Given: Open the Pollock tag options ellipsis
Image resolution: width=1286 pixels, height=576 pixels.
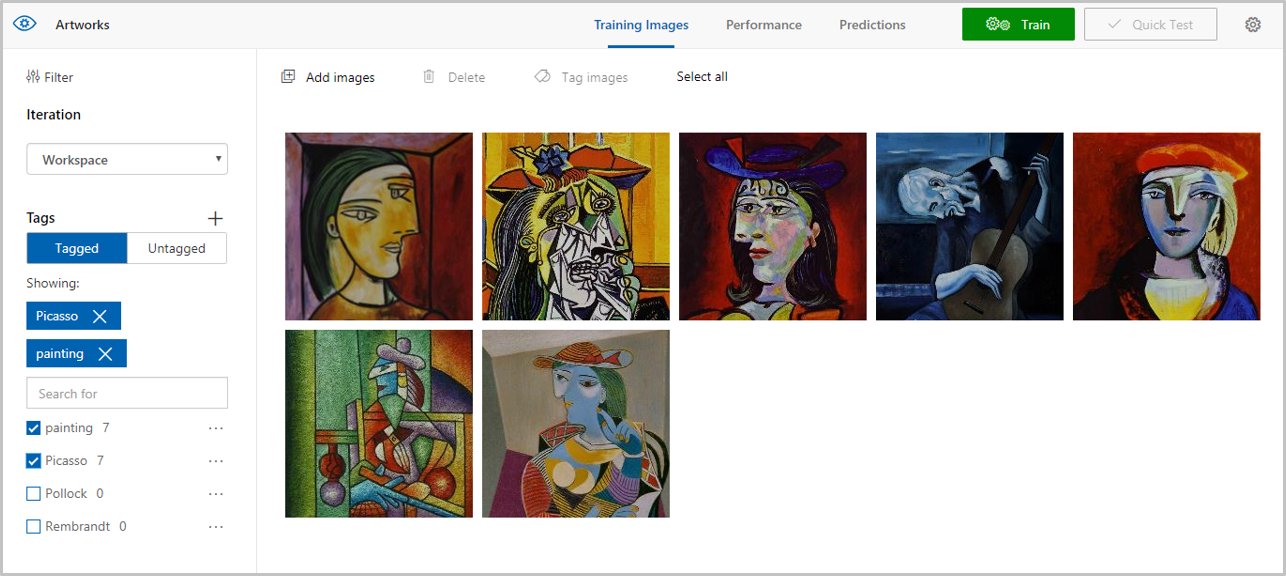Looking at the screenshot, I should (x=216, y=494).
